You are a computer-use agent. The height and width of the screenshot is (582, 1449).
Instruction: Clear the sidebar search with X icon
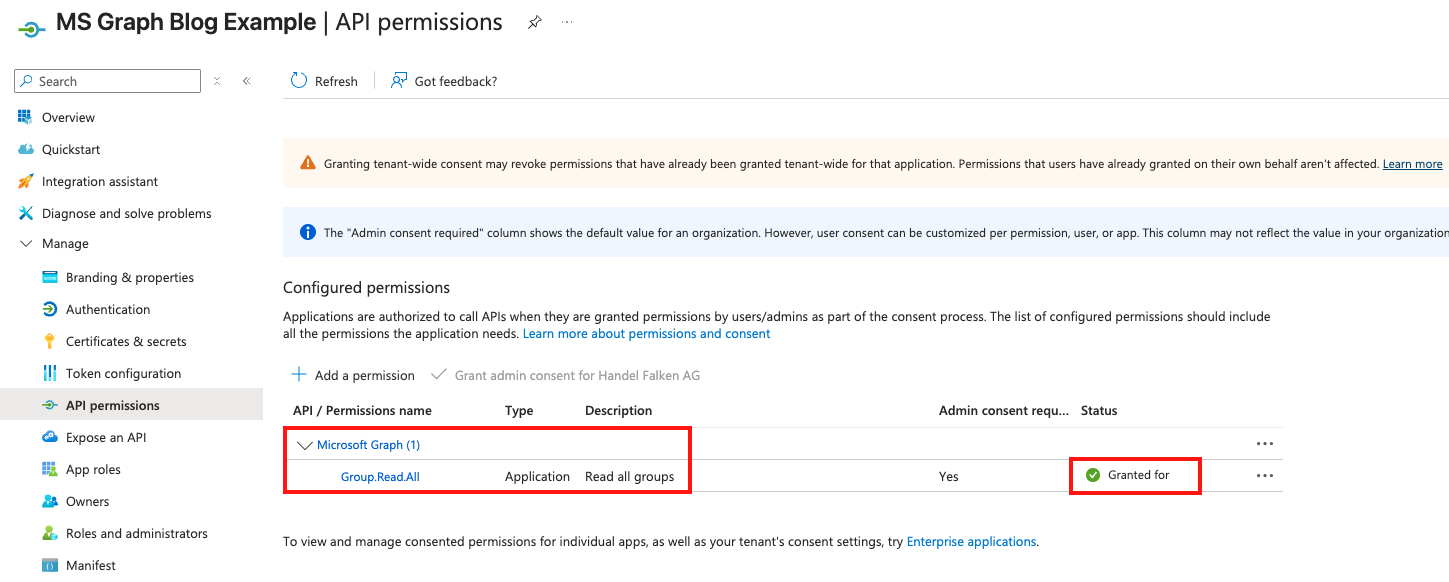point(217,81)
